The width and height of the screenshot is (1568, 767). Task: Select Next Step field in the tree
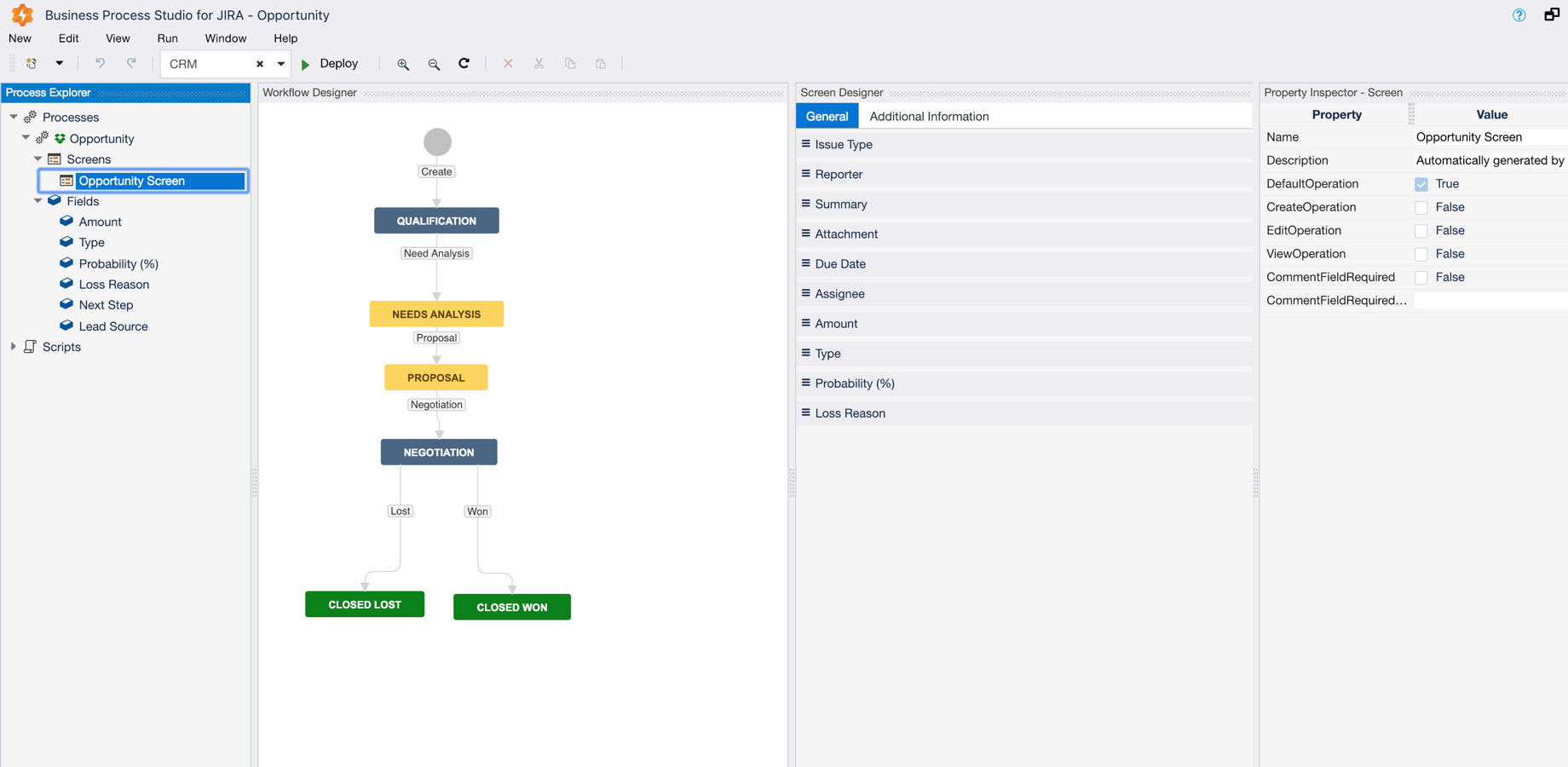106,304
